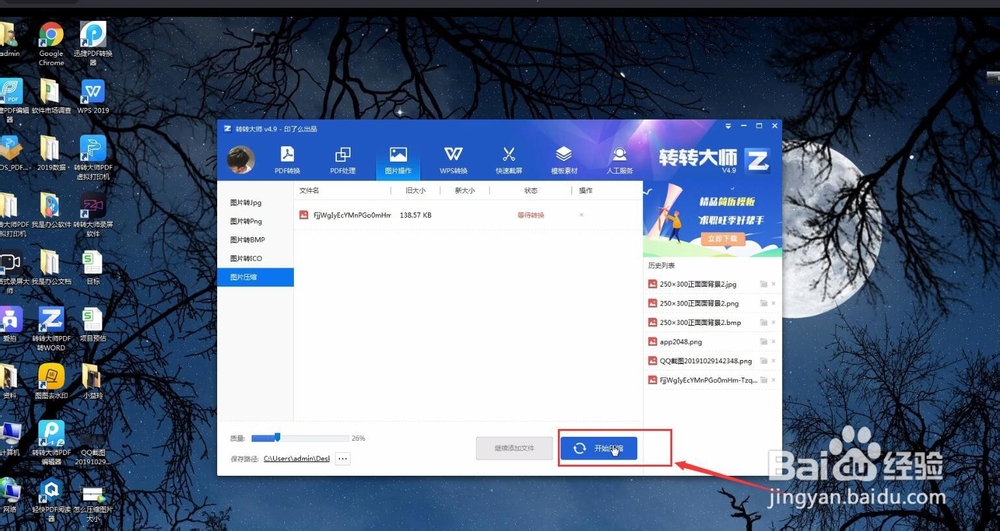
Task: Open the 转转大师PDF虚拟打印机 desktop shortcut
Action: [93, 157]
